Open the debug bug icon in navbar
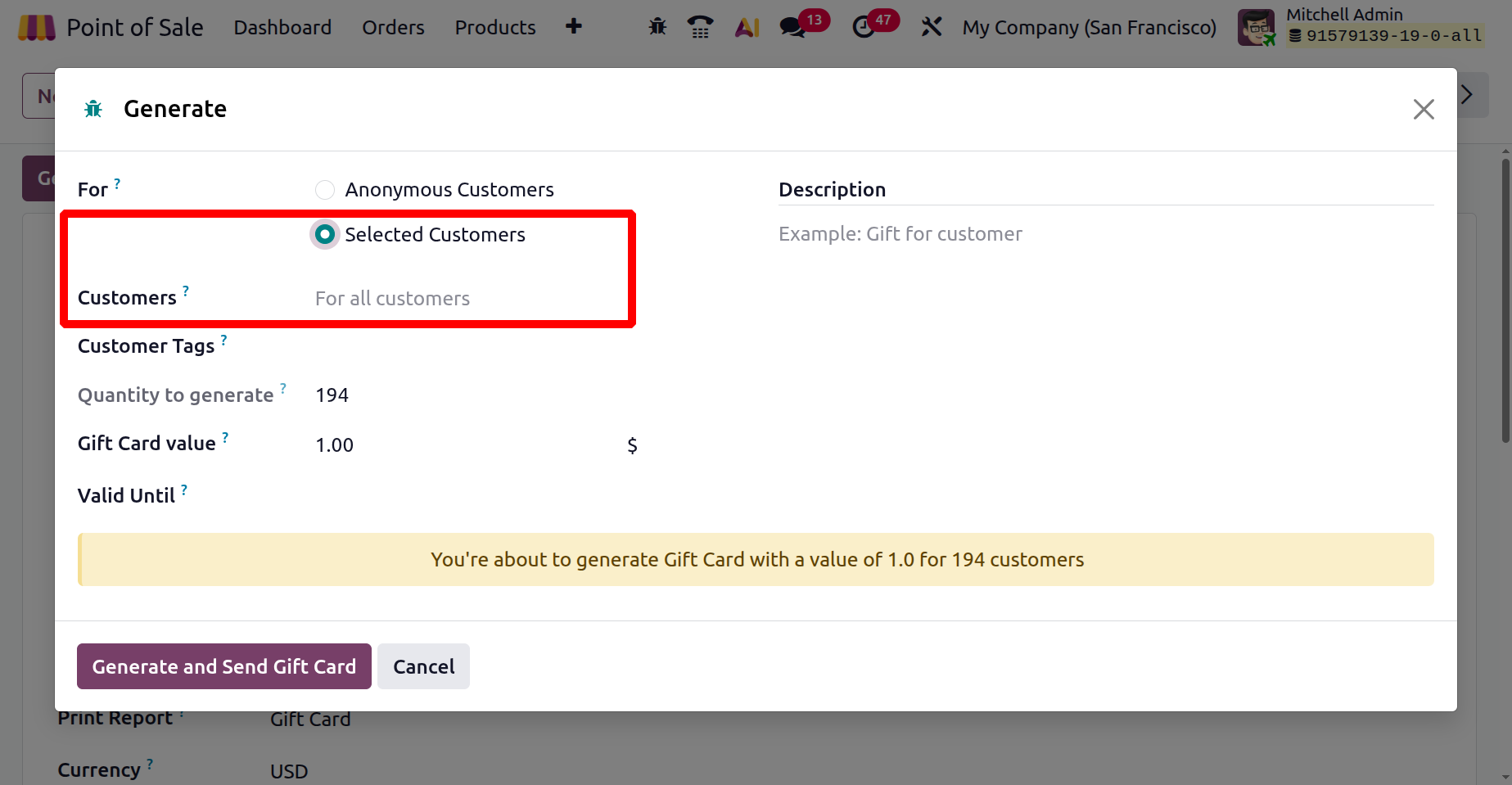The width and height of the screenshot is (1512, 785). [x=657, y=28]
